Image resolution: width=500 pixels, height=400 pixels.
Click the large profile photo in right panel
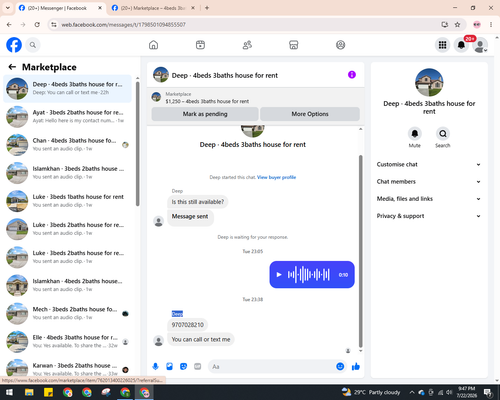click(x=429, y=83)
